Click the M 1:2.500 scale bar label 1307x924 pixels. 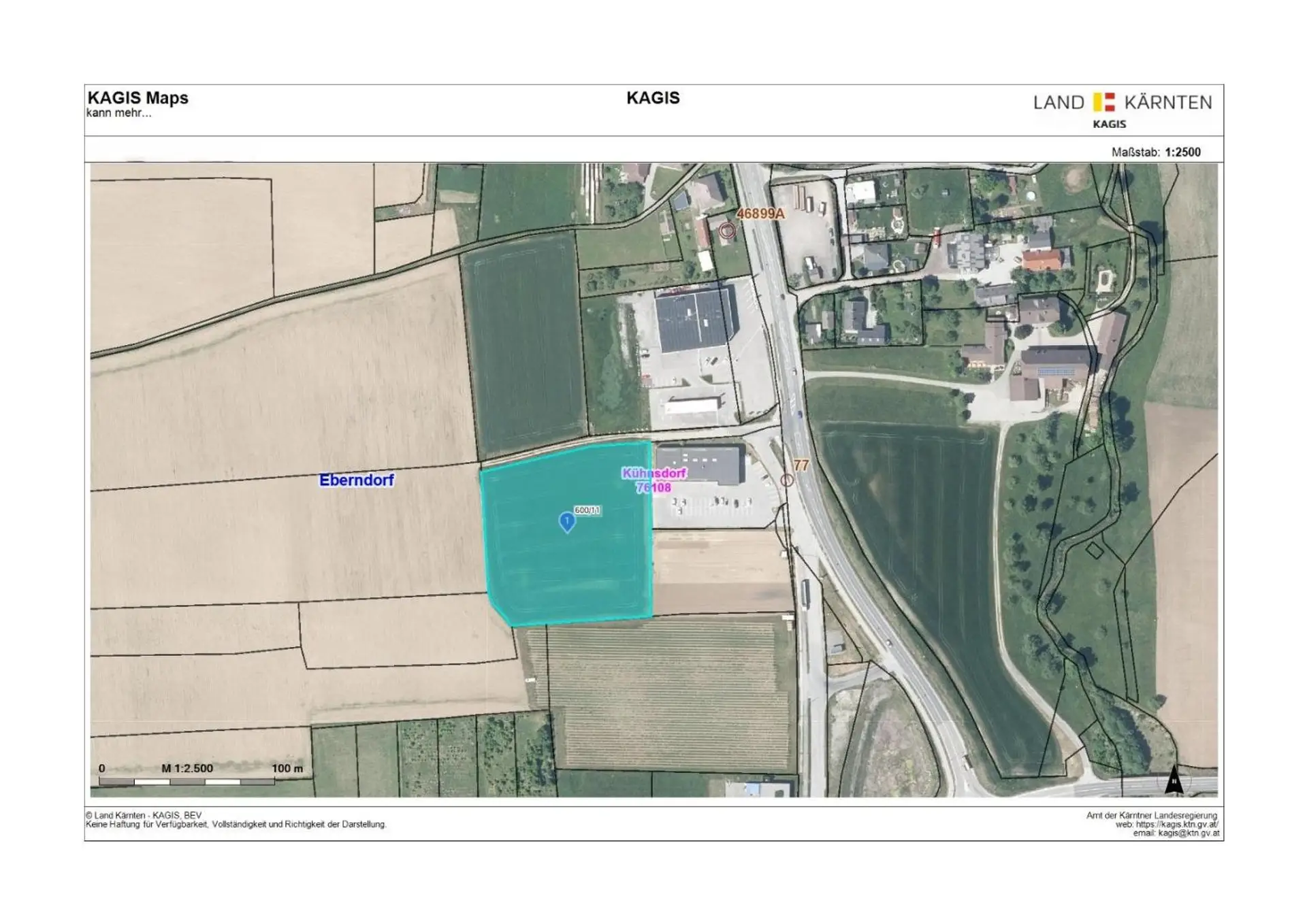pos(187,768)
